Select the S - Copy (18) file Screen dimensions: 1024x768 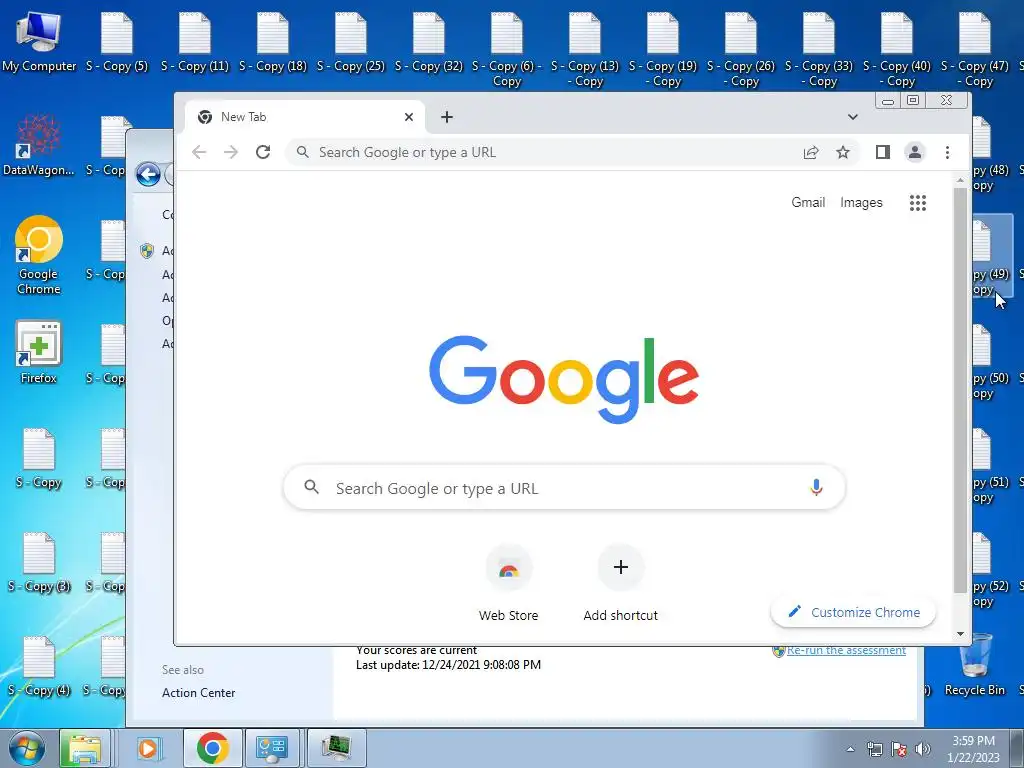(272, 41)
